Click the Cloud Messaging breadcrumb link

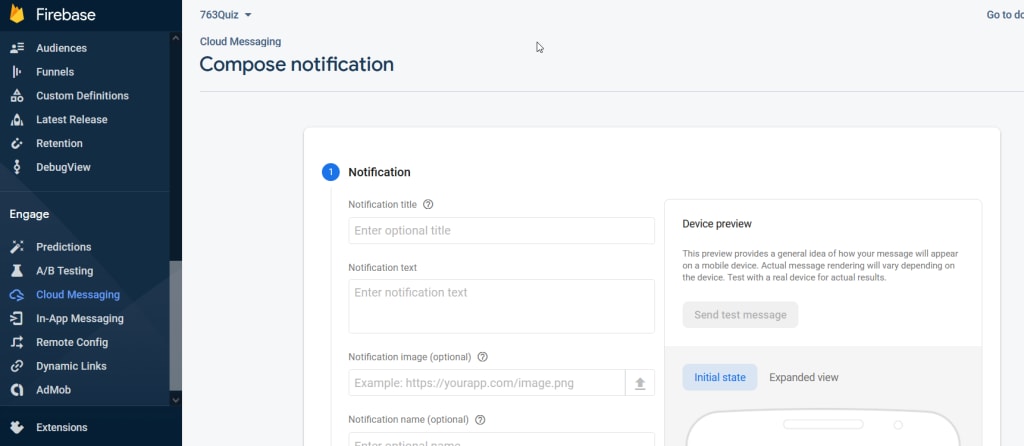pyautogui.click(x=240, y=42)
